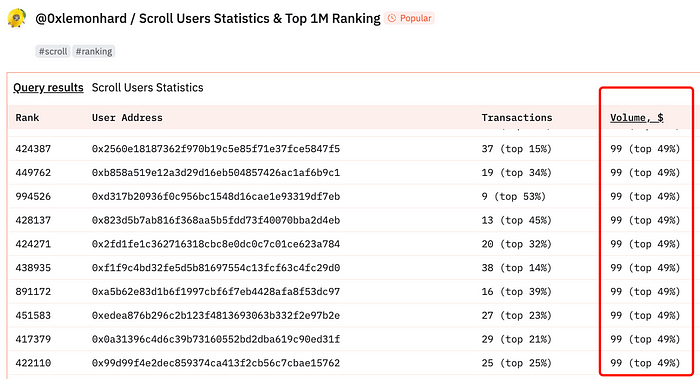Image resolution: width=700 pixels, height=379 pixels.
Task: Sort by the Rank column header
Action: coord(27,118)
